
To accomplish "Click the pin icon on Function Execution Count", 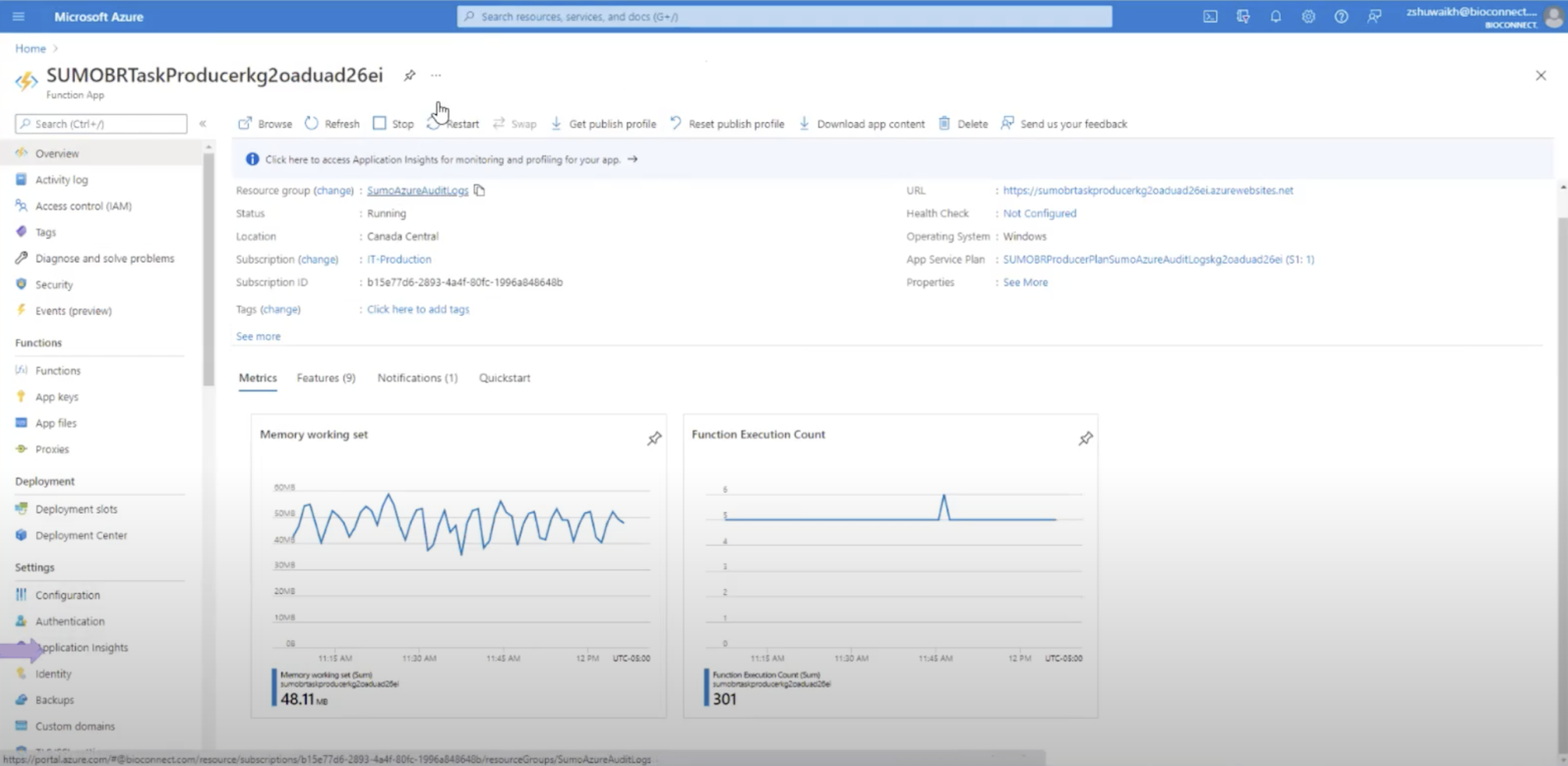I will (x=1085, y=438).
